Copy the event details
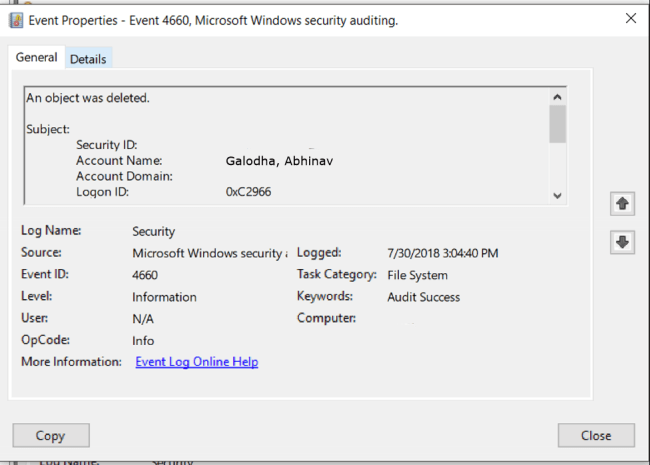The image size is (650, 465). [51, 435]
